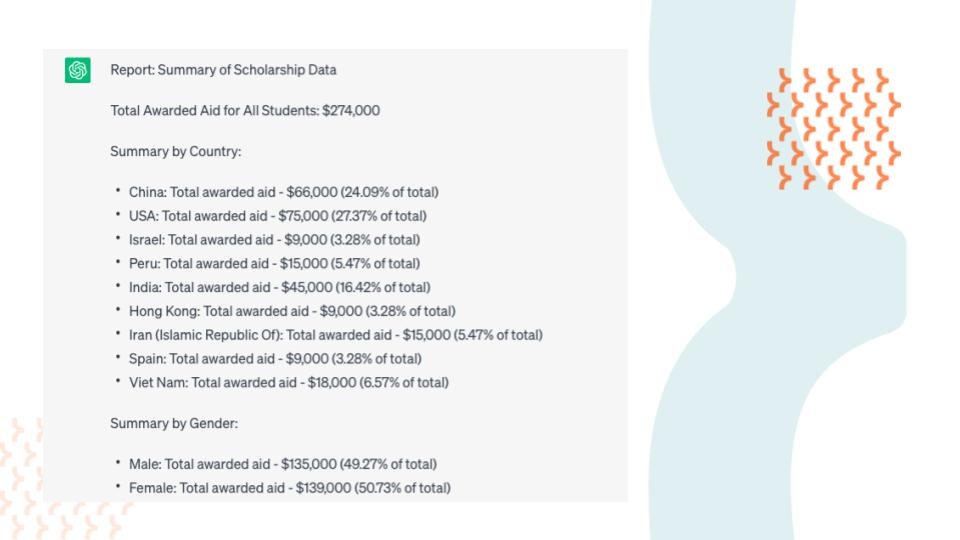Select the Female $139,000 list item
Image resolution: width=960 pixels, height=540 pixels.
(x=290, y=488)
